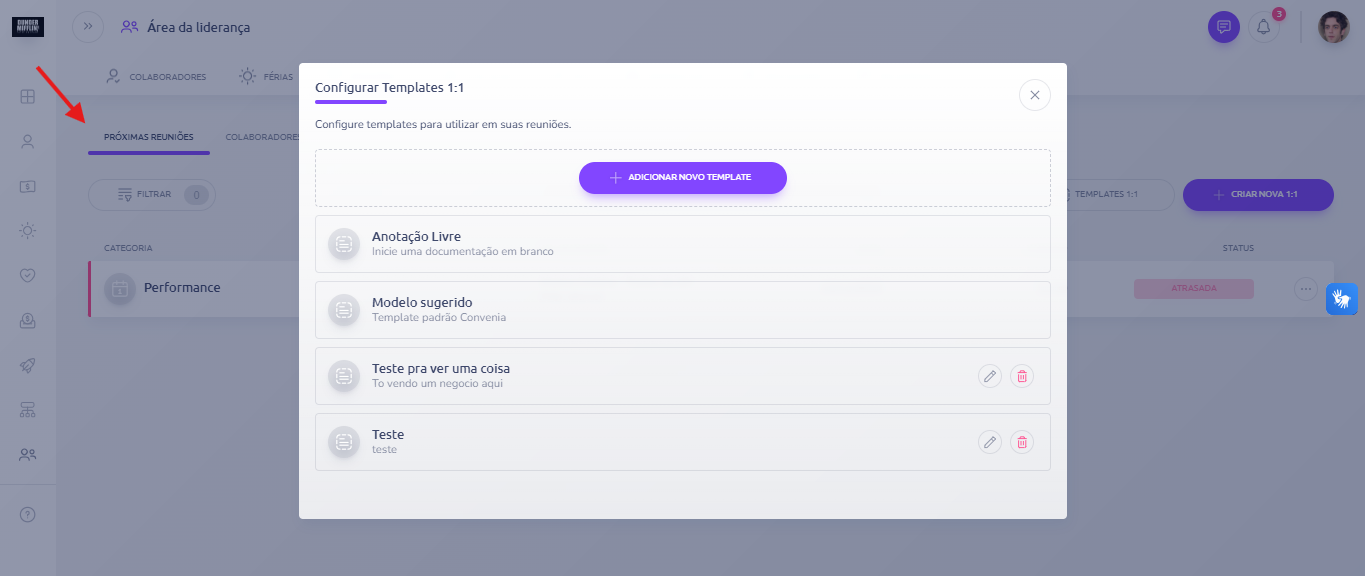Open the user avatar menu
1365x576 pixels.
pos(1334,27)
